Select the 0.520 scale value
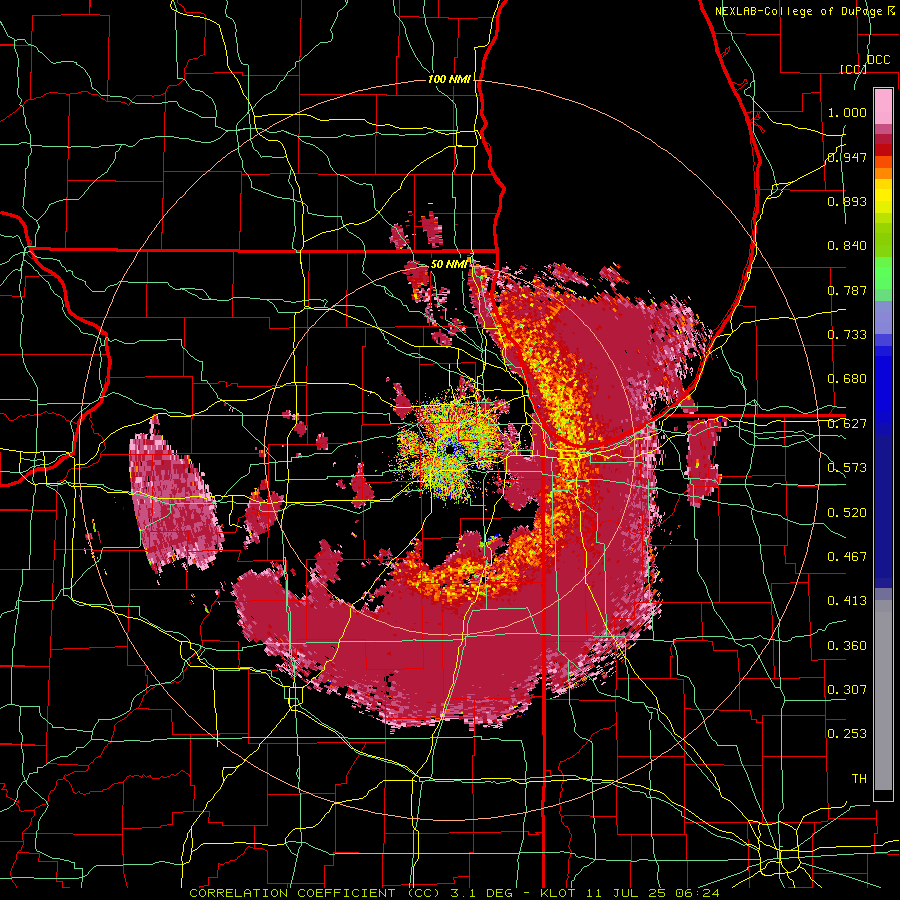The image size is (900, 900). coord(847,513)
